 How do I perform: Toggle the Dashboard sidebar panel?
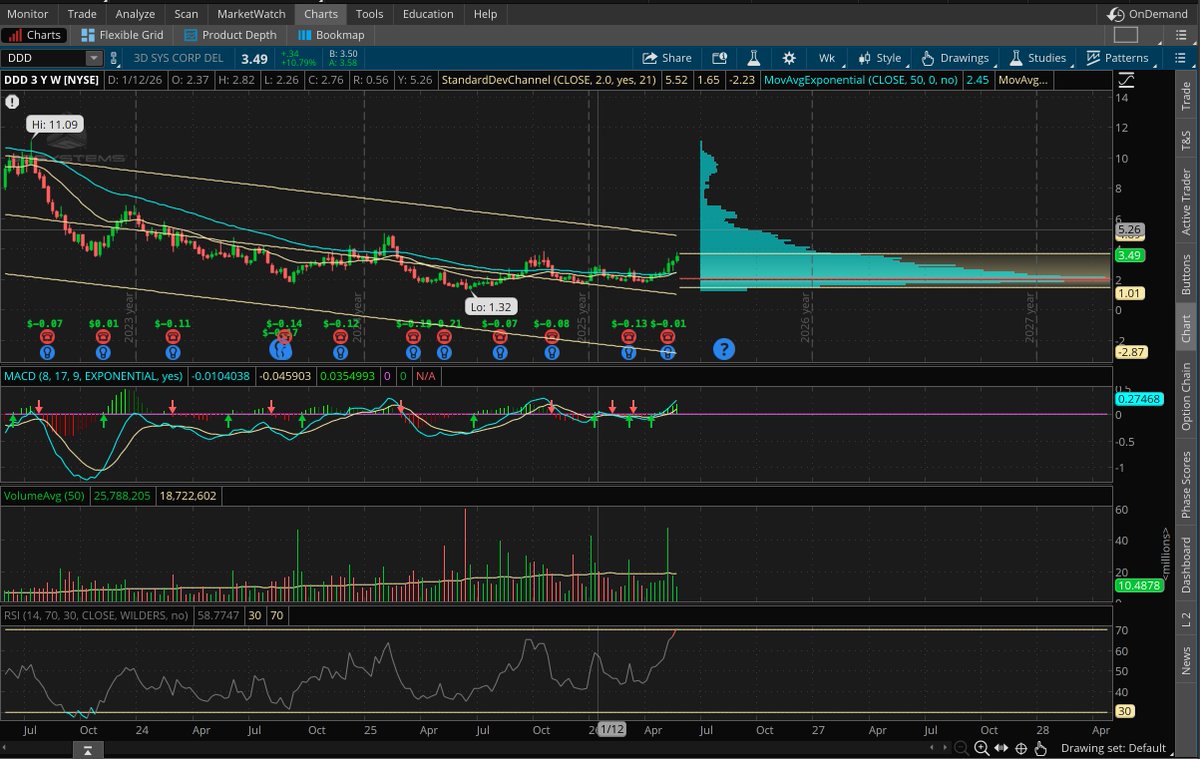[1187, 564]
